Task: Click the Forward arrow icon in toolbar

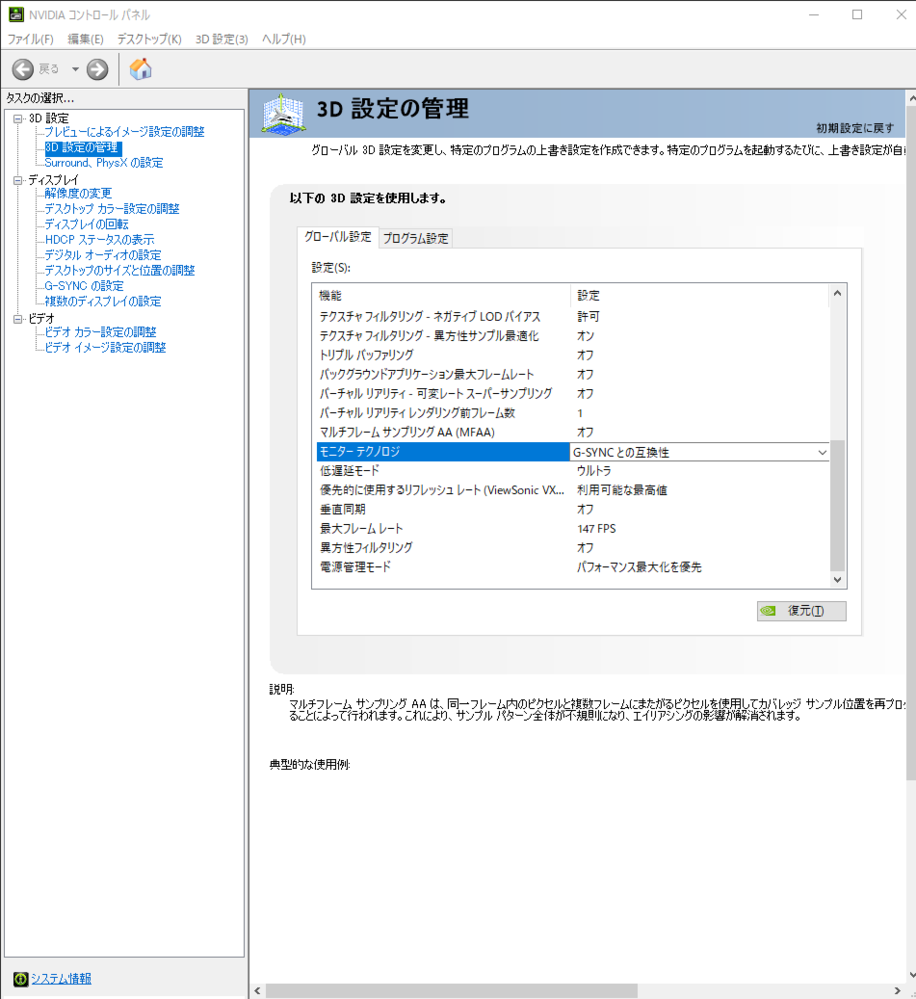Action: point(97,69)
